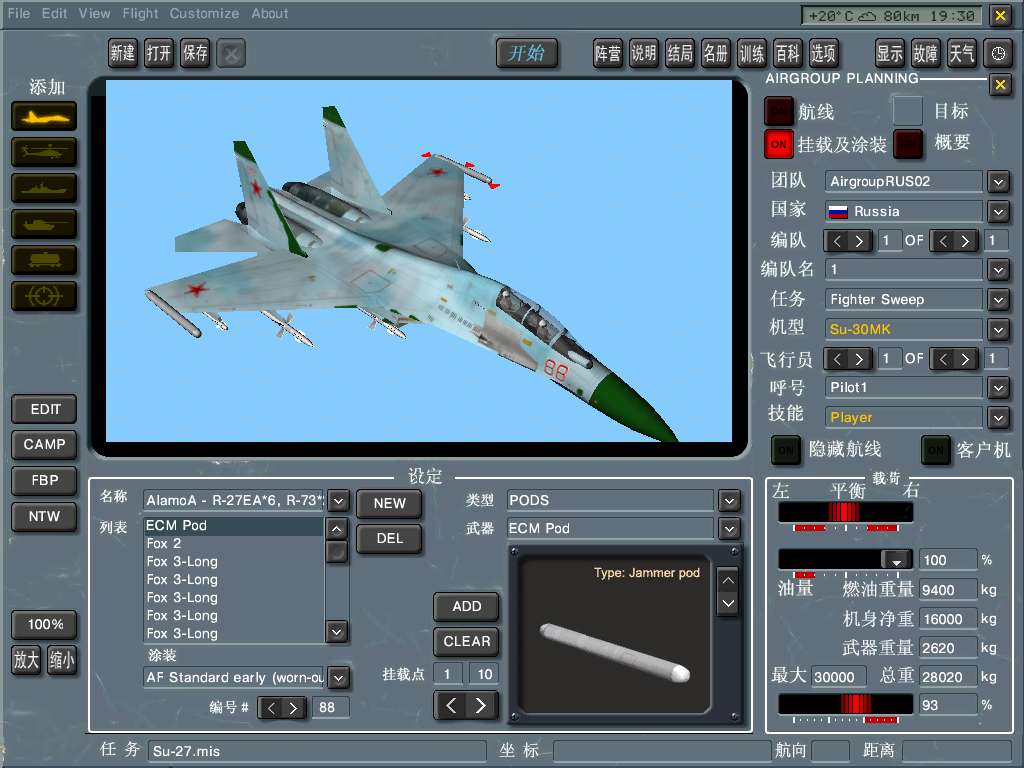Image resolution: width=1024 pixels, height=768 pixels.
Task: Select the add helicopter icon
Action: click(x=44, y=153)
